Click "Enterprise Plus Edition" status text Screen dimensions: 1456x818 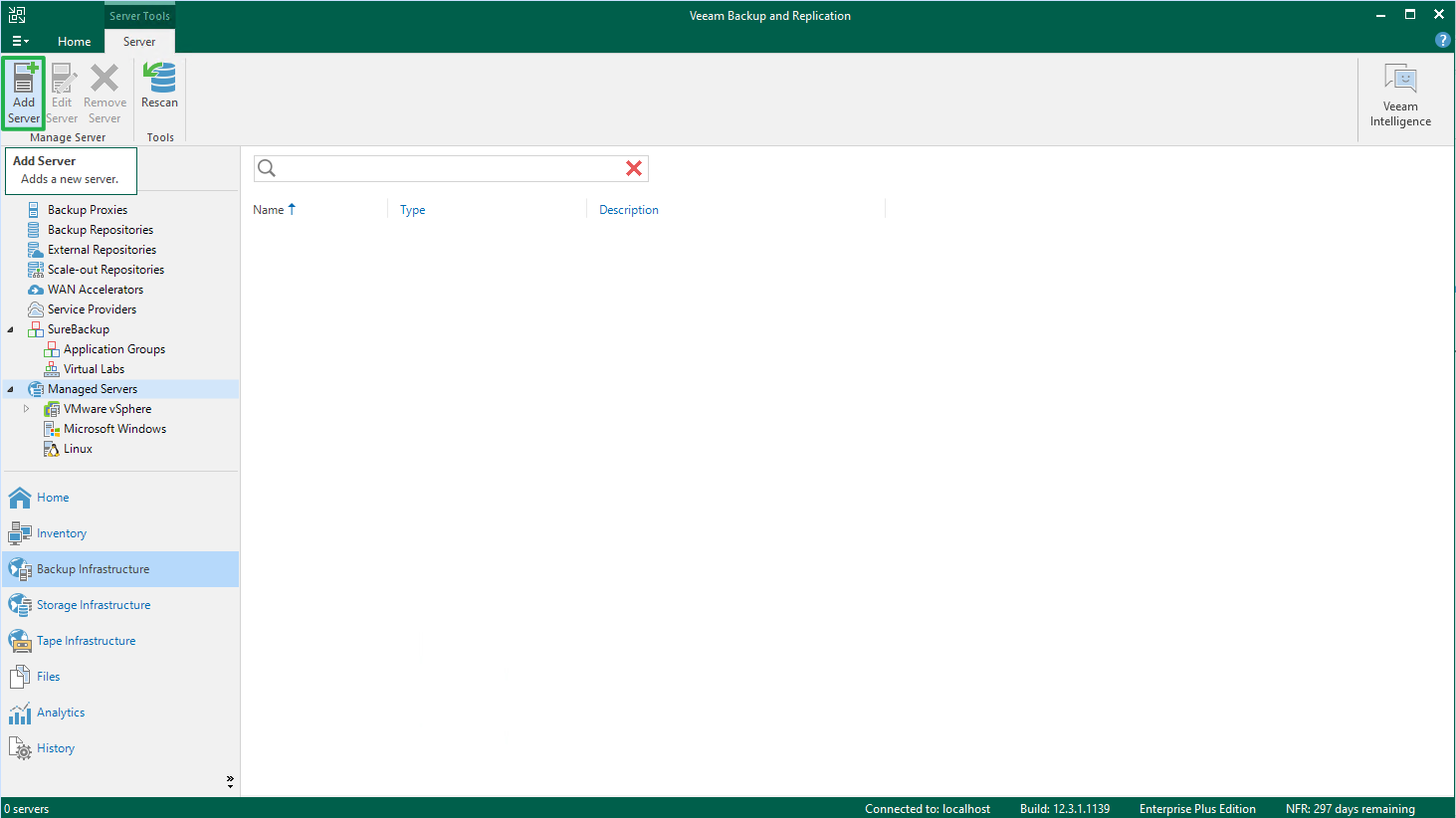coord(1197,809)
